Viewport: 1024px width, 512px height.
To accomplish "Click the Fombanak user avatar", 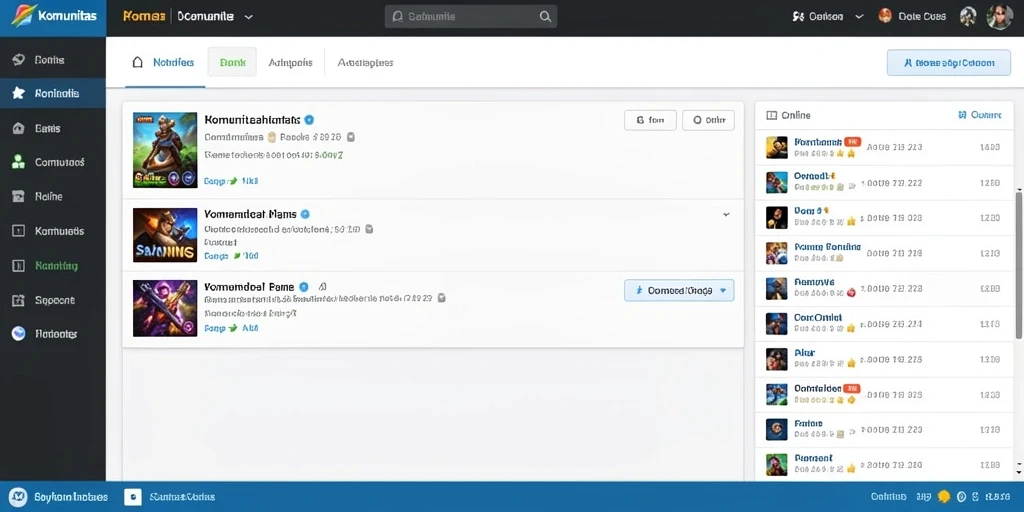I will click(x=776, y=148).
